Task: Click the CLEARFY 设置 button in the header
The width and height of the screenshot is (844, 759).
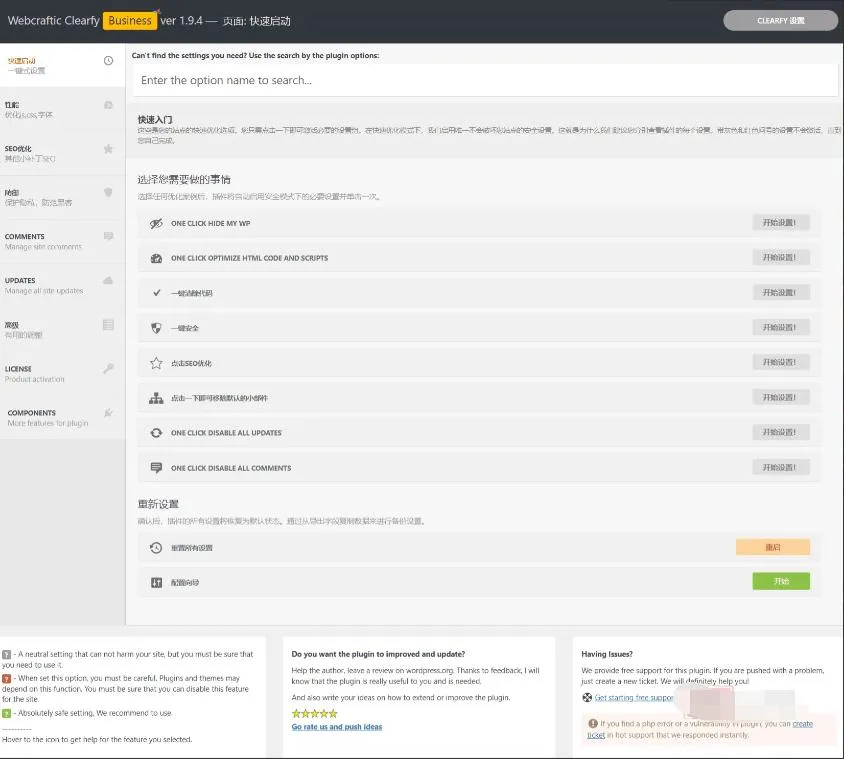Action: [780, 20]
